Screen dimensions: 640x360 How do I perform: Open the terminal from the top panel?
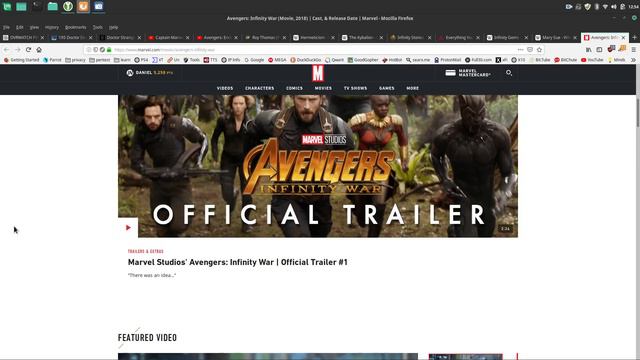tap(37, 6)
